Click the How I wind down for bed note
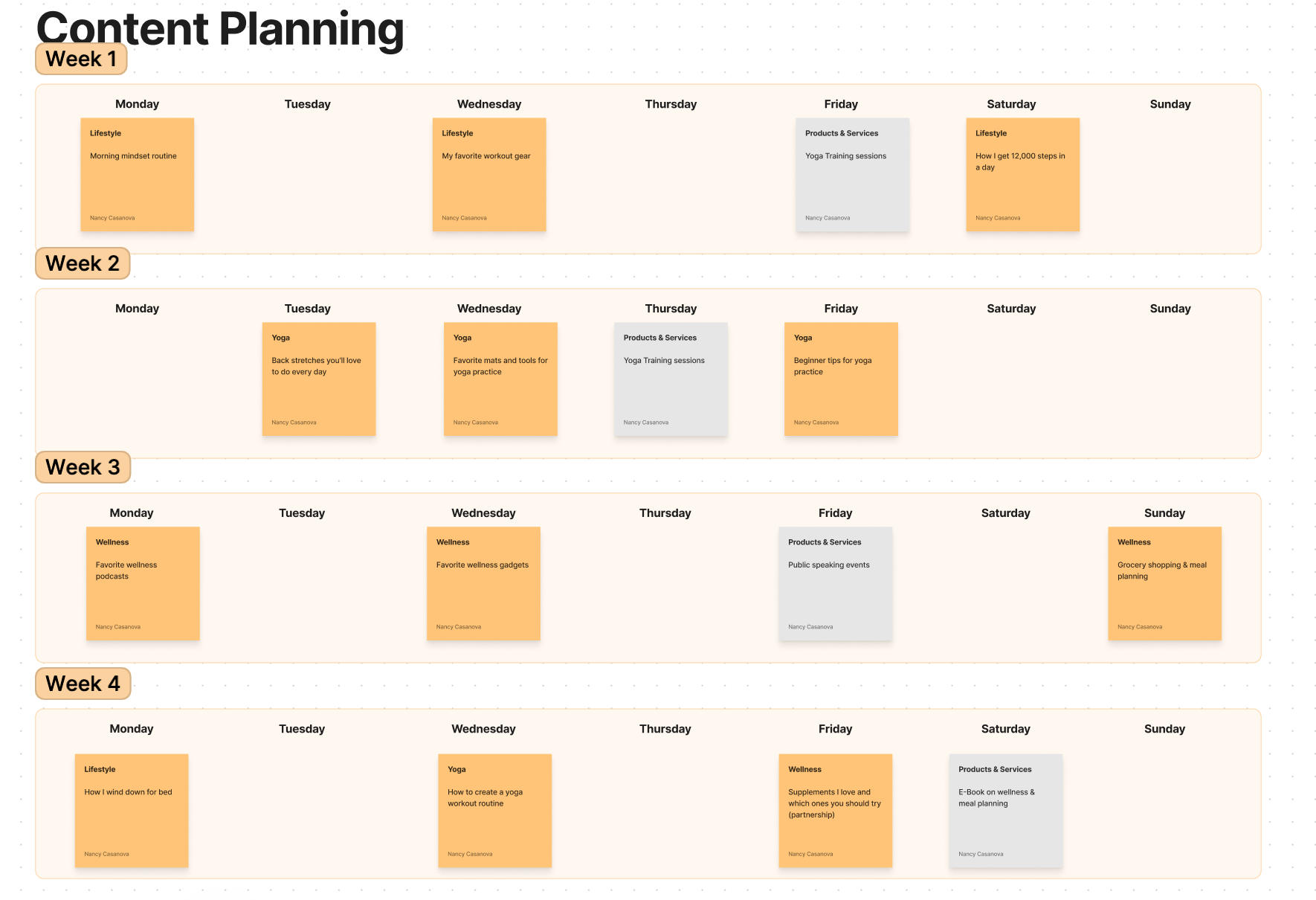Viewport: 1316px width, 900px height. [x=132, y=811]
